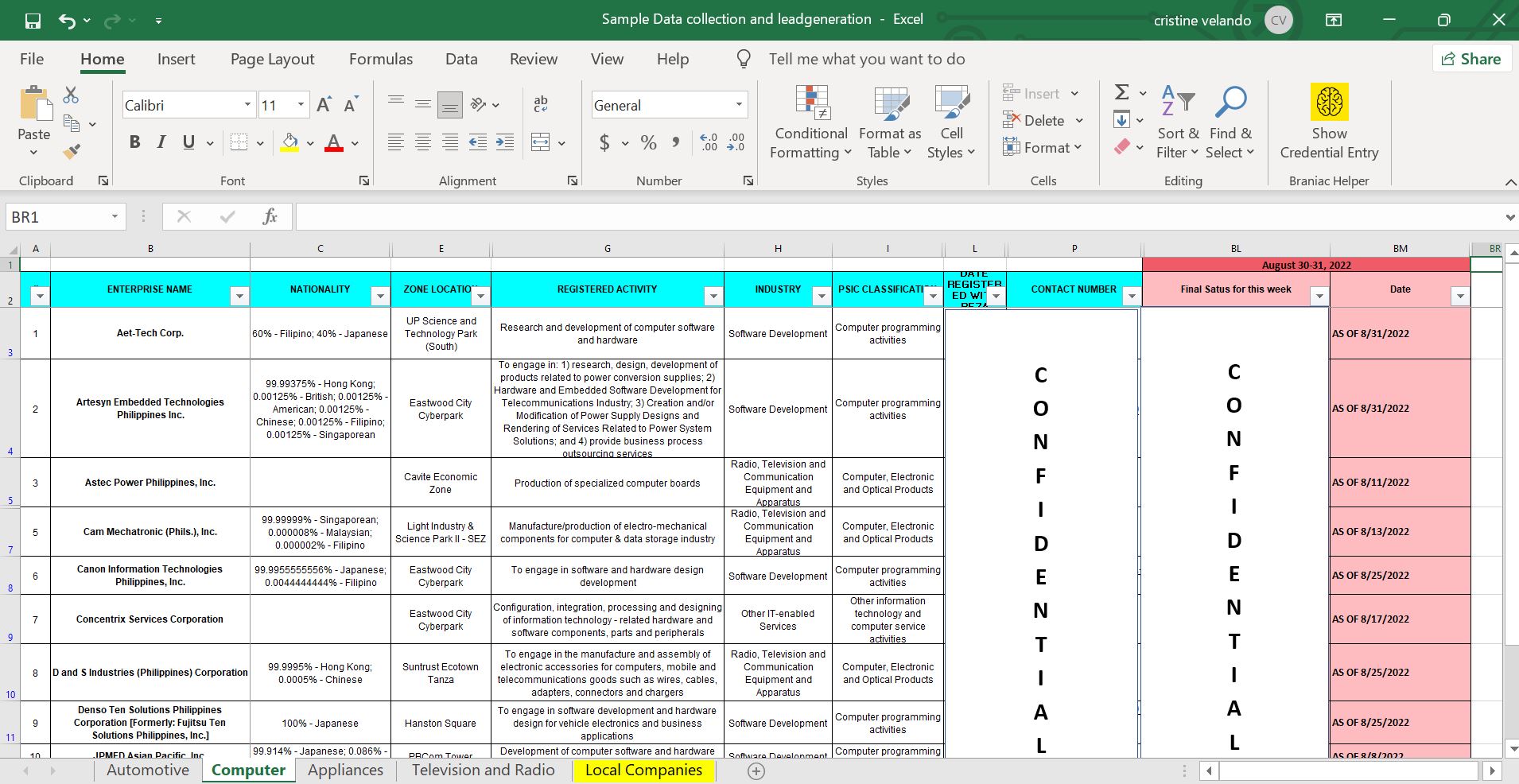Image resolution: width=1519 pixels, height=784 pixels.
Task: Open the CONTACT NUMBER filter dropdown
Action: coord(1132,297)
